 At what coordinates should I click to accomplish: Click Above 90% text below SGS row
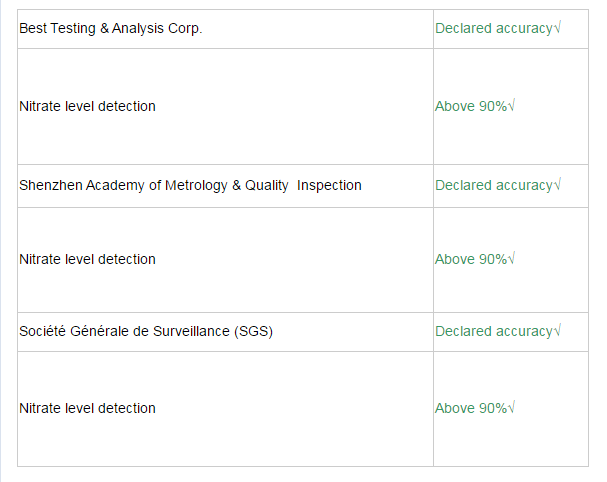pos(470,408)
